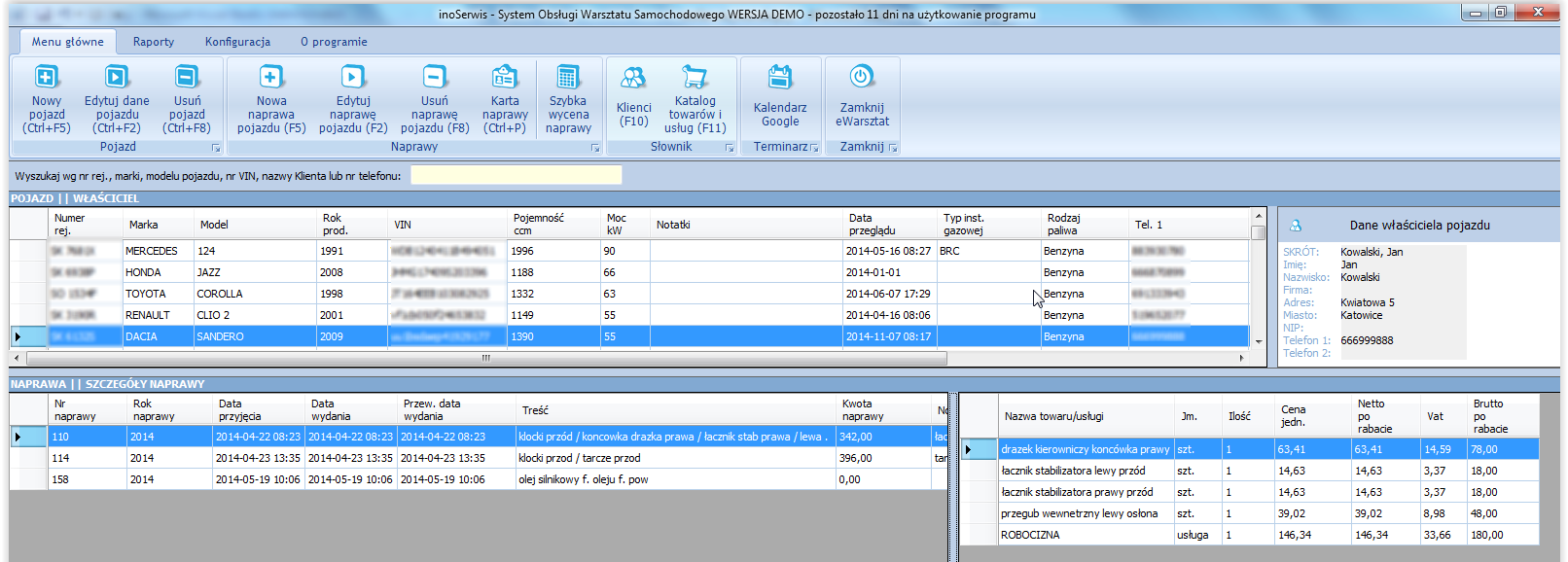Sort by Data przeglądu column header
Viewport: 1568px width, 562px height.
[x=889, y=225]
